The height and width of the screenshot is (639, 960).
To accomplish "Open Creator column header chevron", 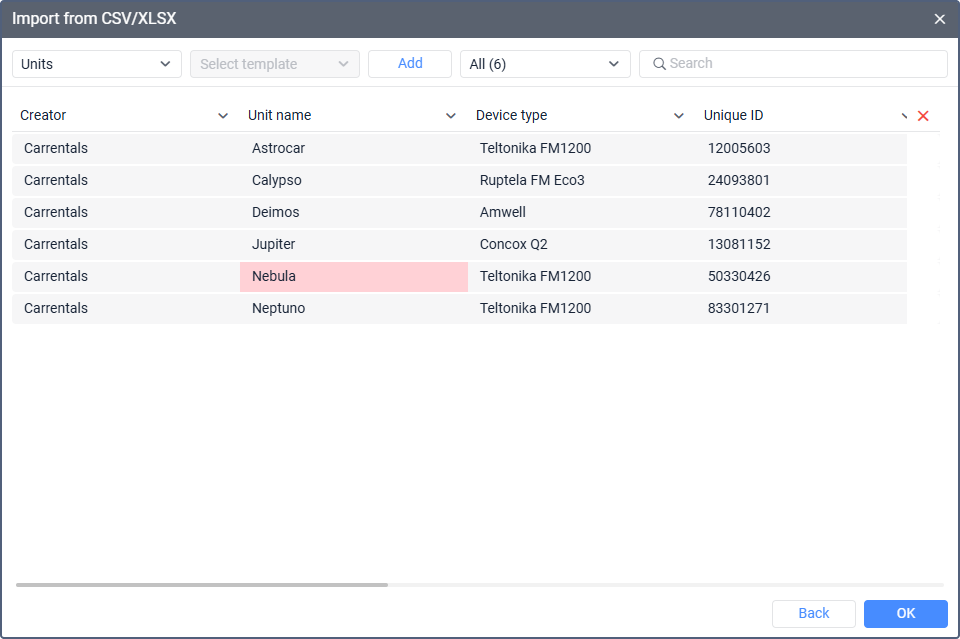I will click(x=223, y=116).
